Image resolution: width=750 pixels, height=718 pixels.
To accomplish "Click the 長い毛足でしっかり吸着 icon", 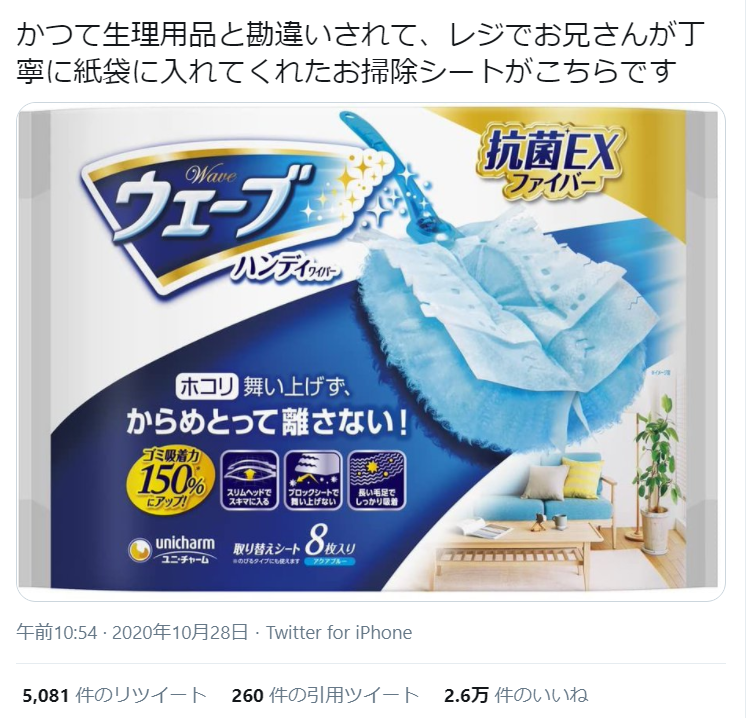I will point(377,480).
